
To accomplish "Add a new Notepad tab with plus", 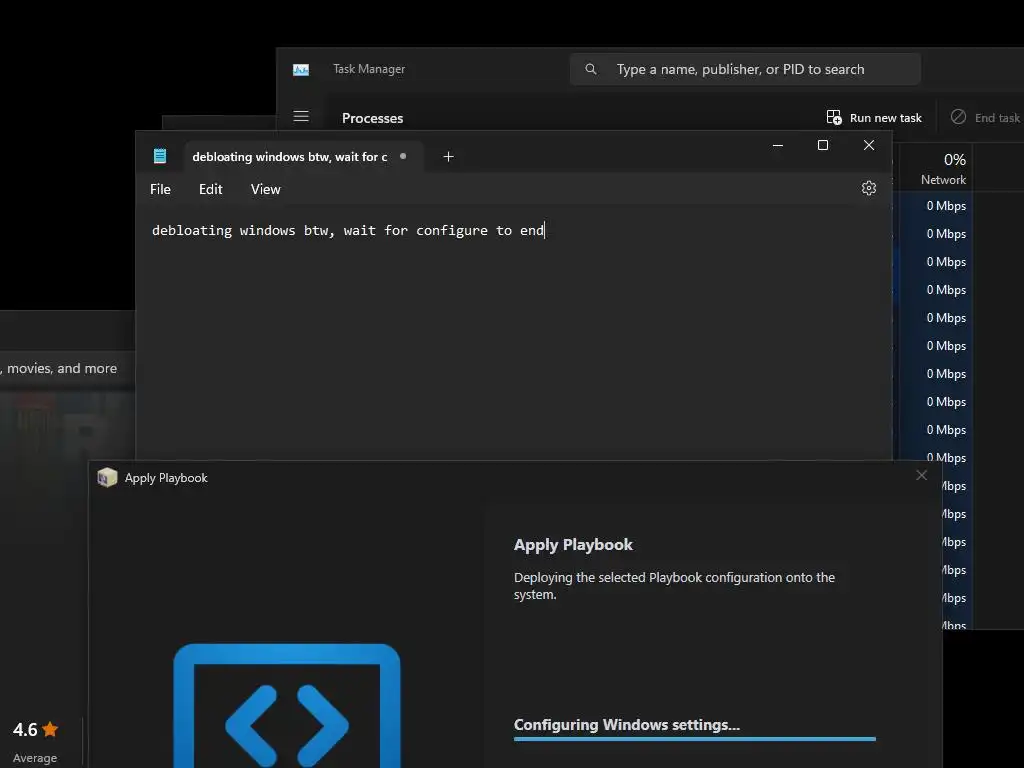I will point(448,157).
